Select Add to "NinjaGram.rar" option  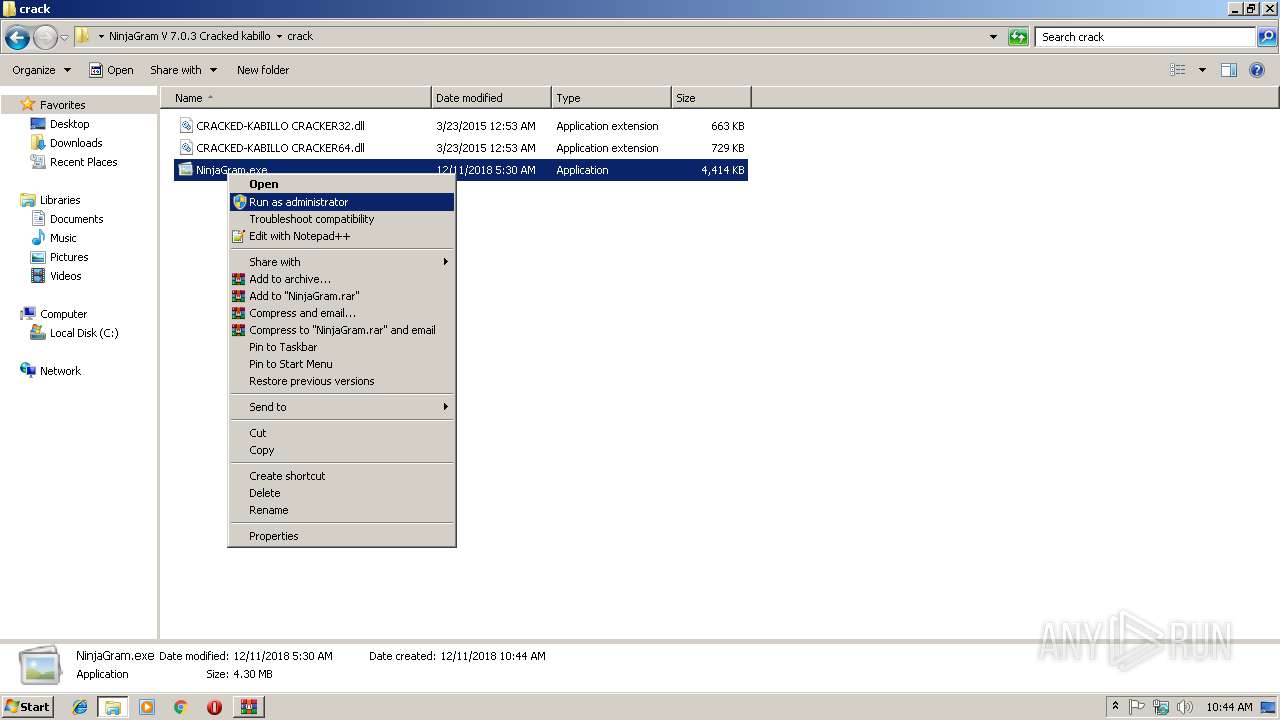(x=341, y=296)
